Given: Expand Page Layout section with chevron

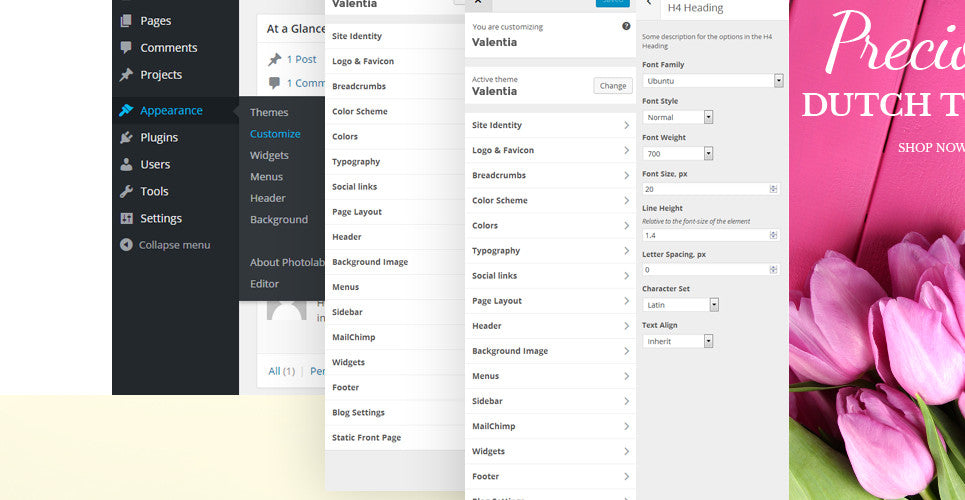Looking at the screenshot, I should tap(550, 301).
